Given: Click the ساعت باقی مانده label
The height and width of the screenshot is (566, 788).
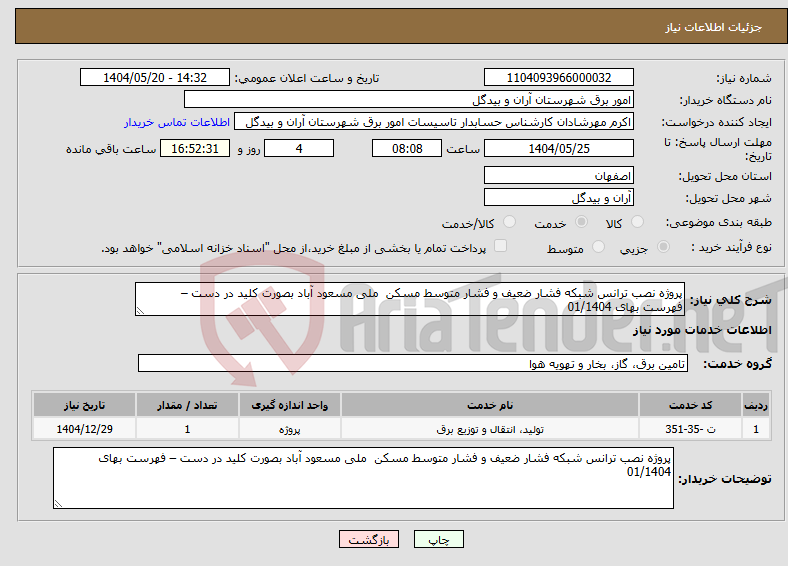Looking at the screenshot, I should click(x=111, y=149).
